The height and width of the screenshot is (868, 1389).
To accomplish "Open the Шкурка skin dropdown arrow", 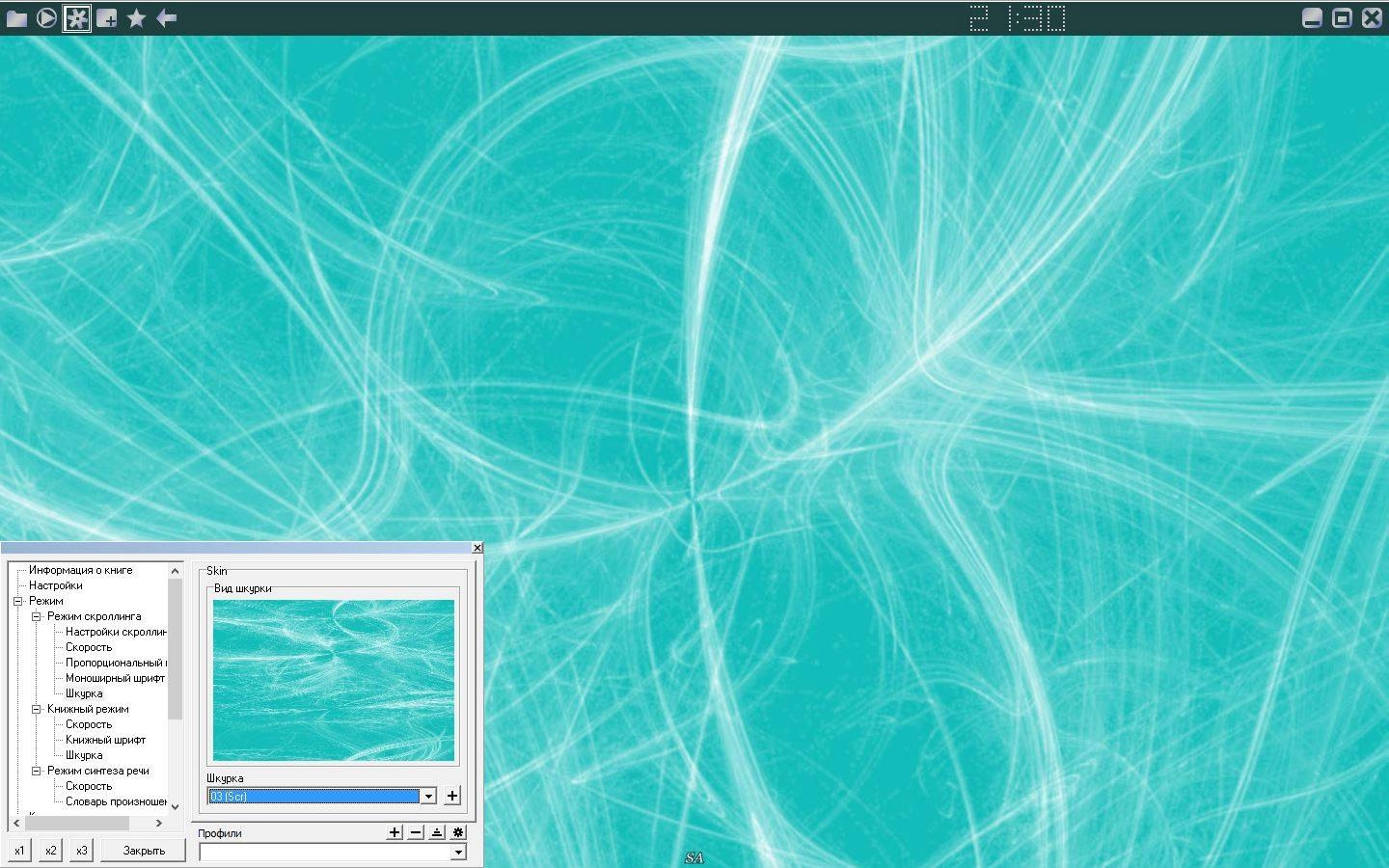I will [428, 797].
